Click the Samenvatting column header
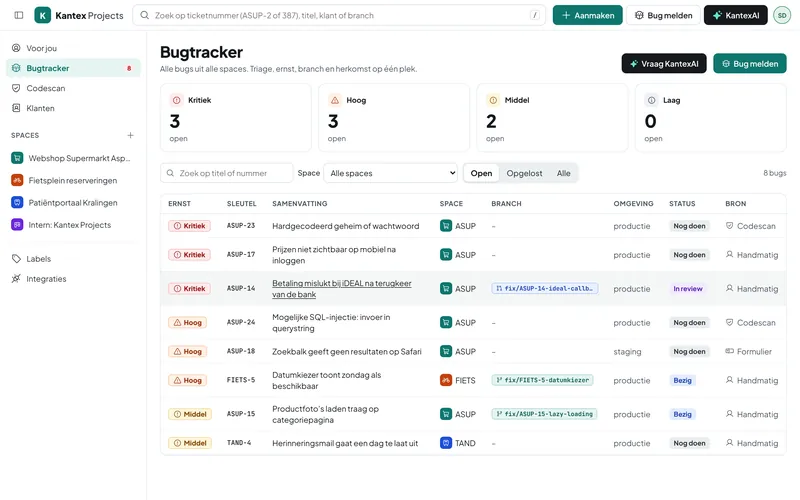Image resolution: width=800 pixels, height=500 pixels. coord(300,204)
